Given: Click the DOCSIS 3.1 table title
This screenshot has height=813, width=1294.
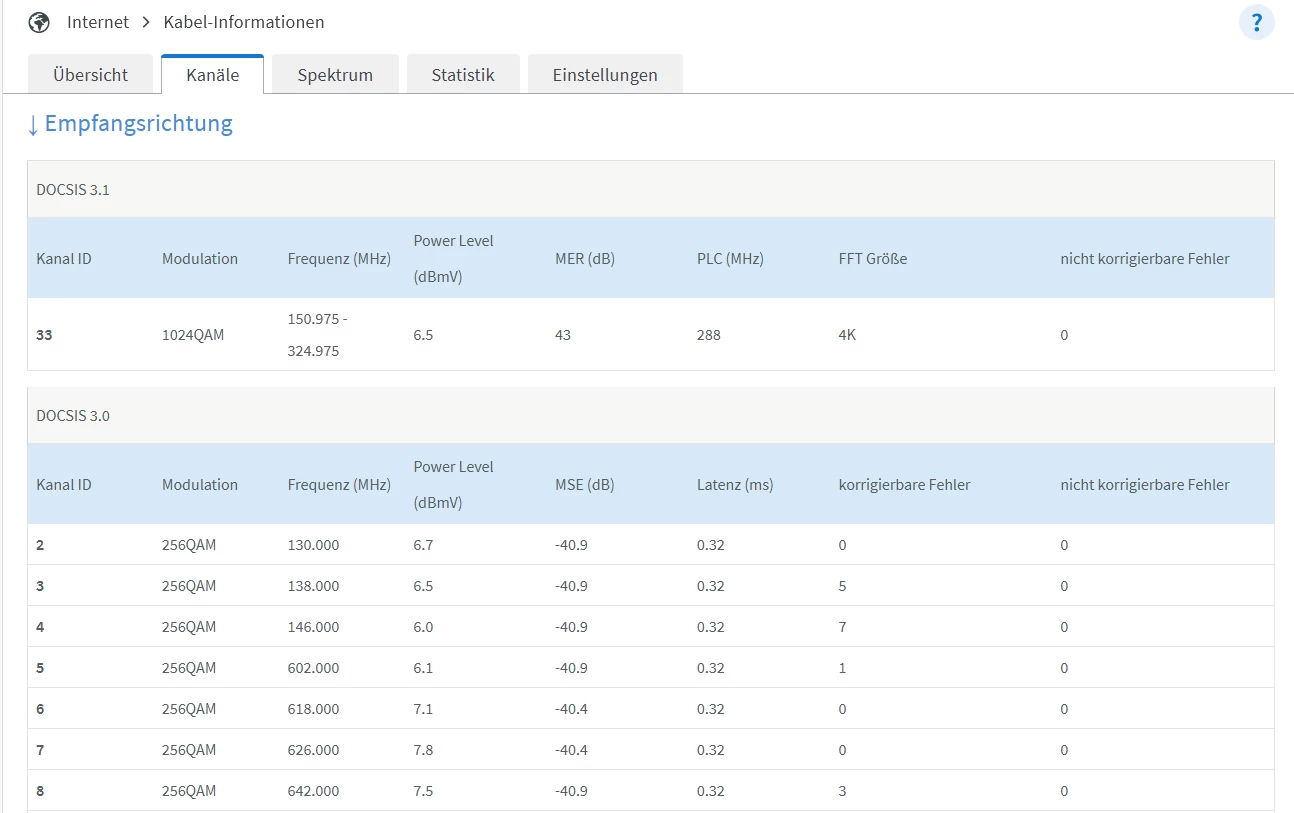Looking at the screenshot, I should (73, 190).
